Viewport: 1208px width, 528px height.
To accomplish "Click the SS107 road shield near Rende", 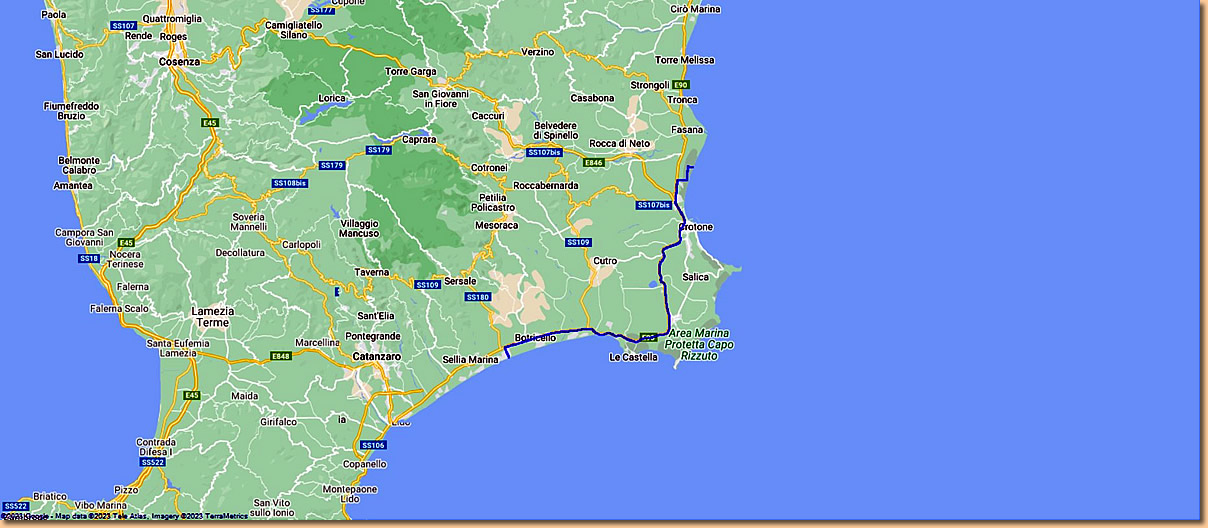I will pos(125,24).
